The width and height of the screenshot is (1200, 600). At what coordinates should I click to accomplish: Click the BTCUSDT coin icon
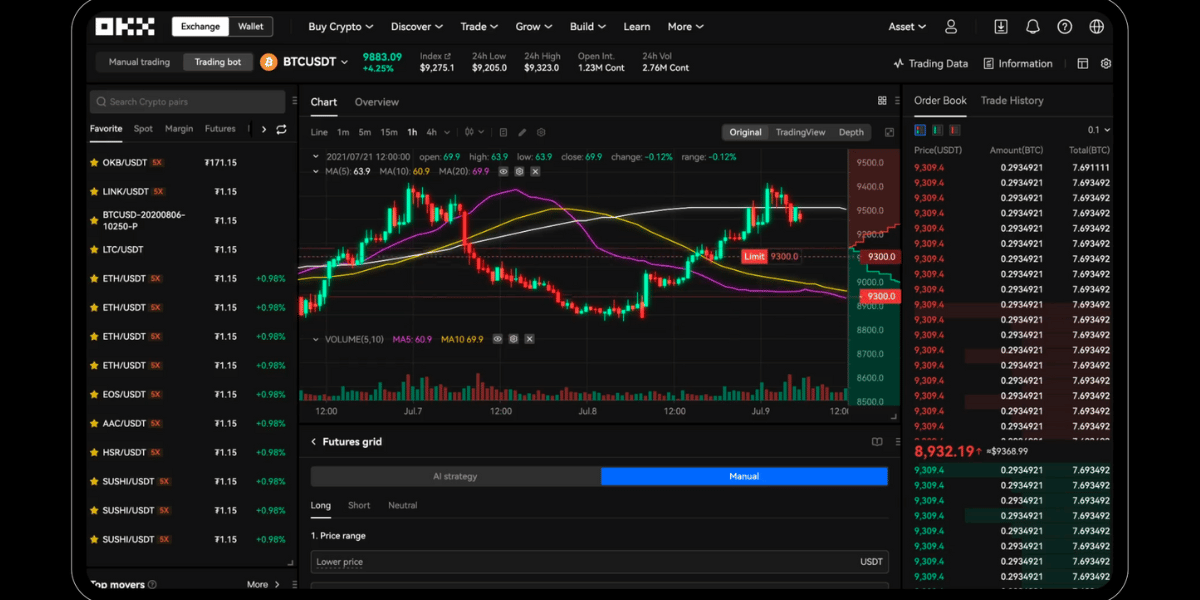(268, 62)
